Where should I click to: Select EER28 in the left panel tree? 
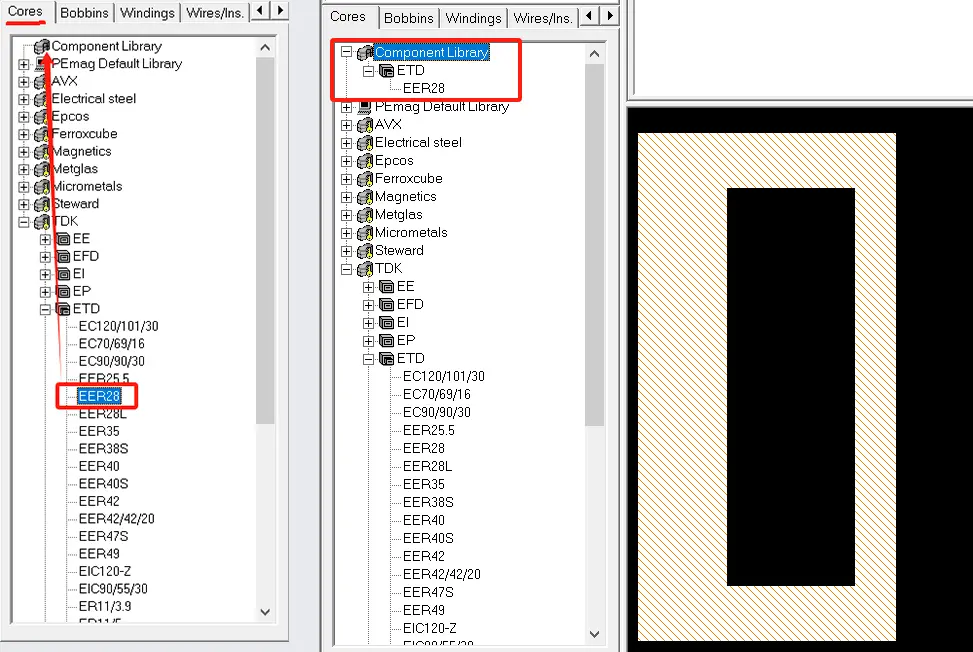(99, 396)
